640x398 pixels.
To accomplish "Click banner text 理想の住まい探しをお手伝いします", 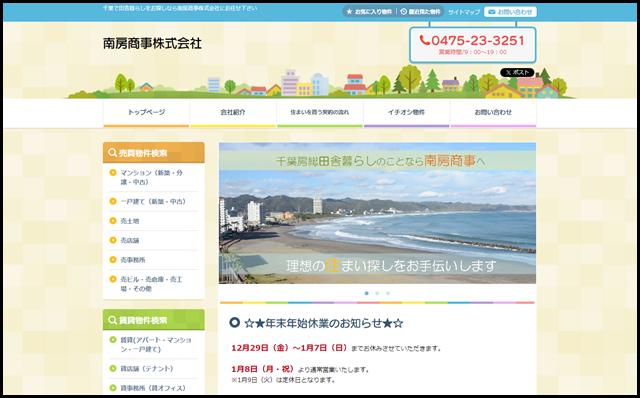I will coord(391,266).
